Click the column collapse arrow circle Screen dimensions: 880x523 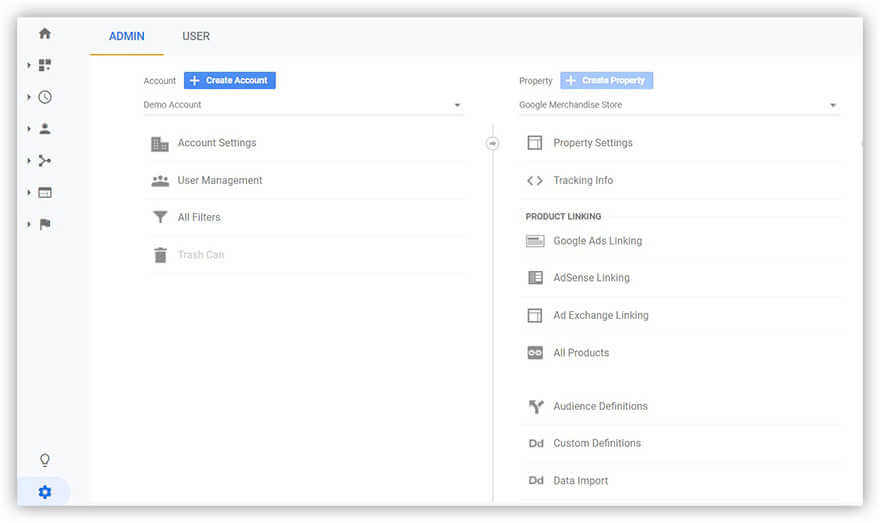coord(492,143)
